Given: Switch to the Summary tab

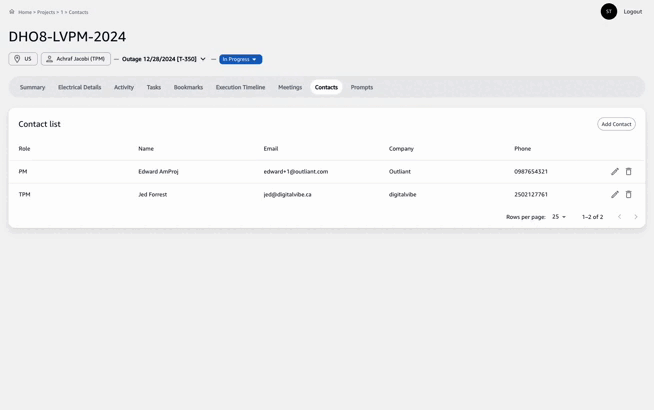Looking at the screenshot, I should coord(32,88).
